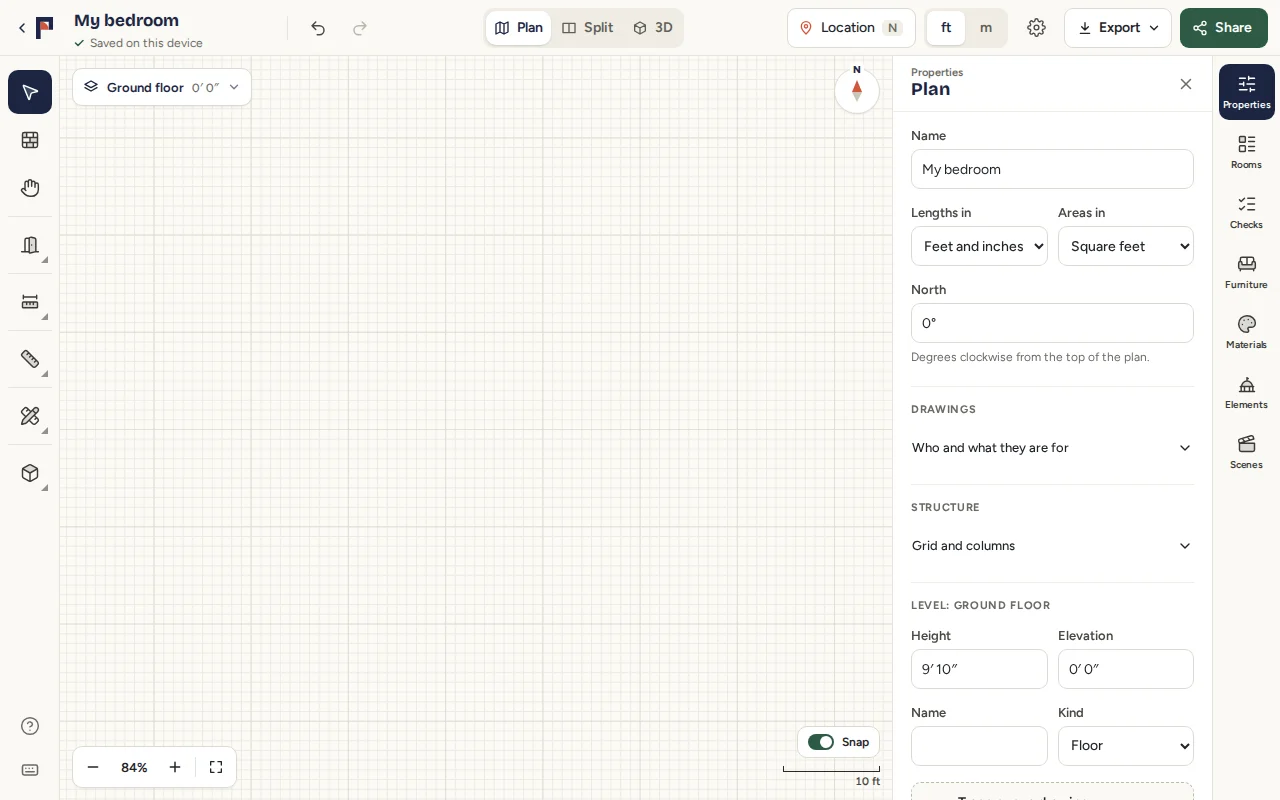Select the arrow pointer tool
The height and width of the screenshot is (800, 1280).
tap(30, 92)
